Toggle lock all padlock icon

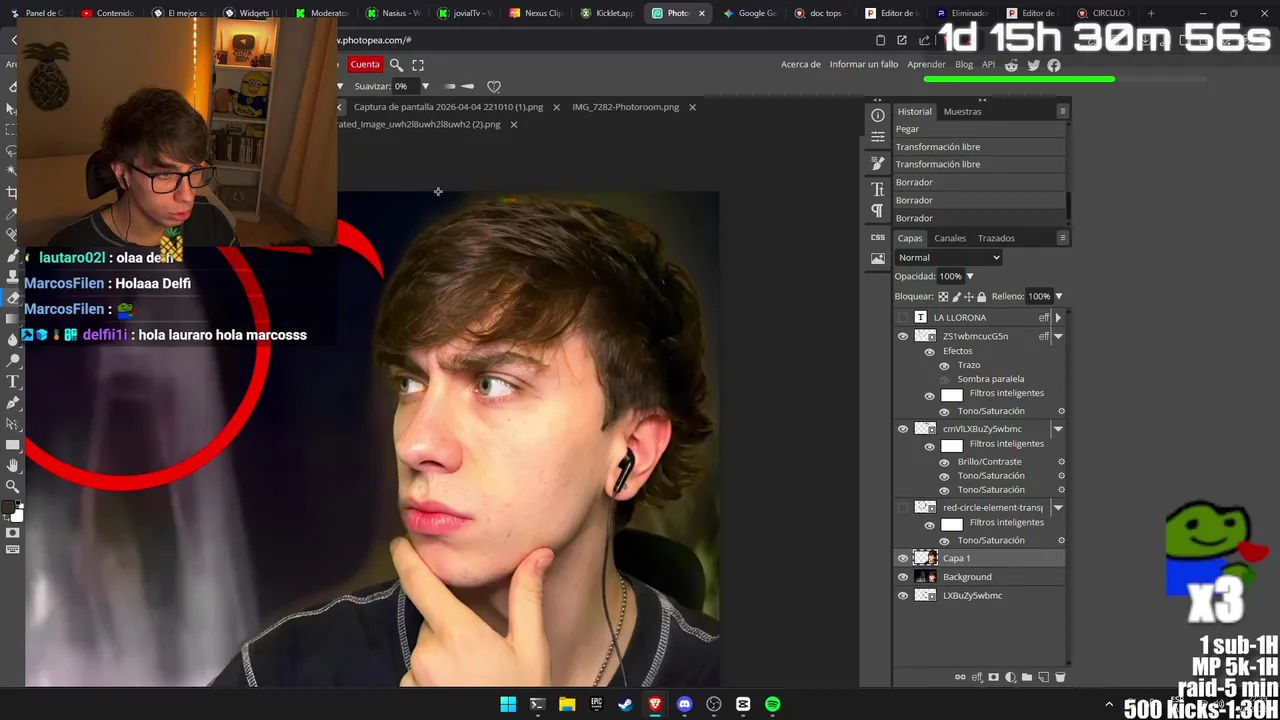tap(981, 296)
